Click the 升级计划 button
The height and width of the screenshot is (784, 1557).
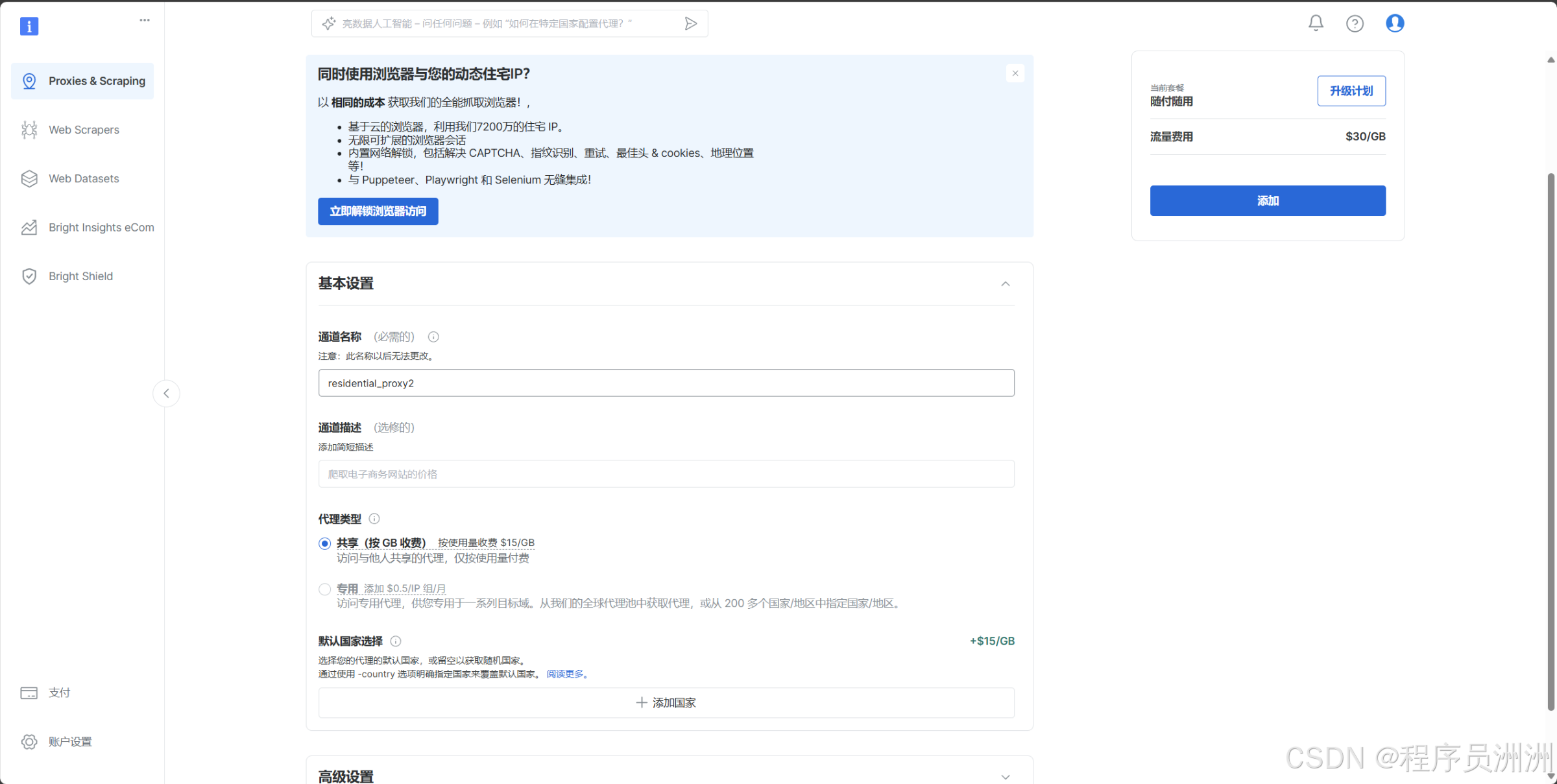(1351, 91)
